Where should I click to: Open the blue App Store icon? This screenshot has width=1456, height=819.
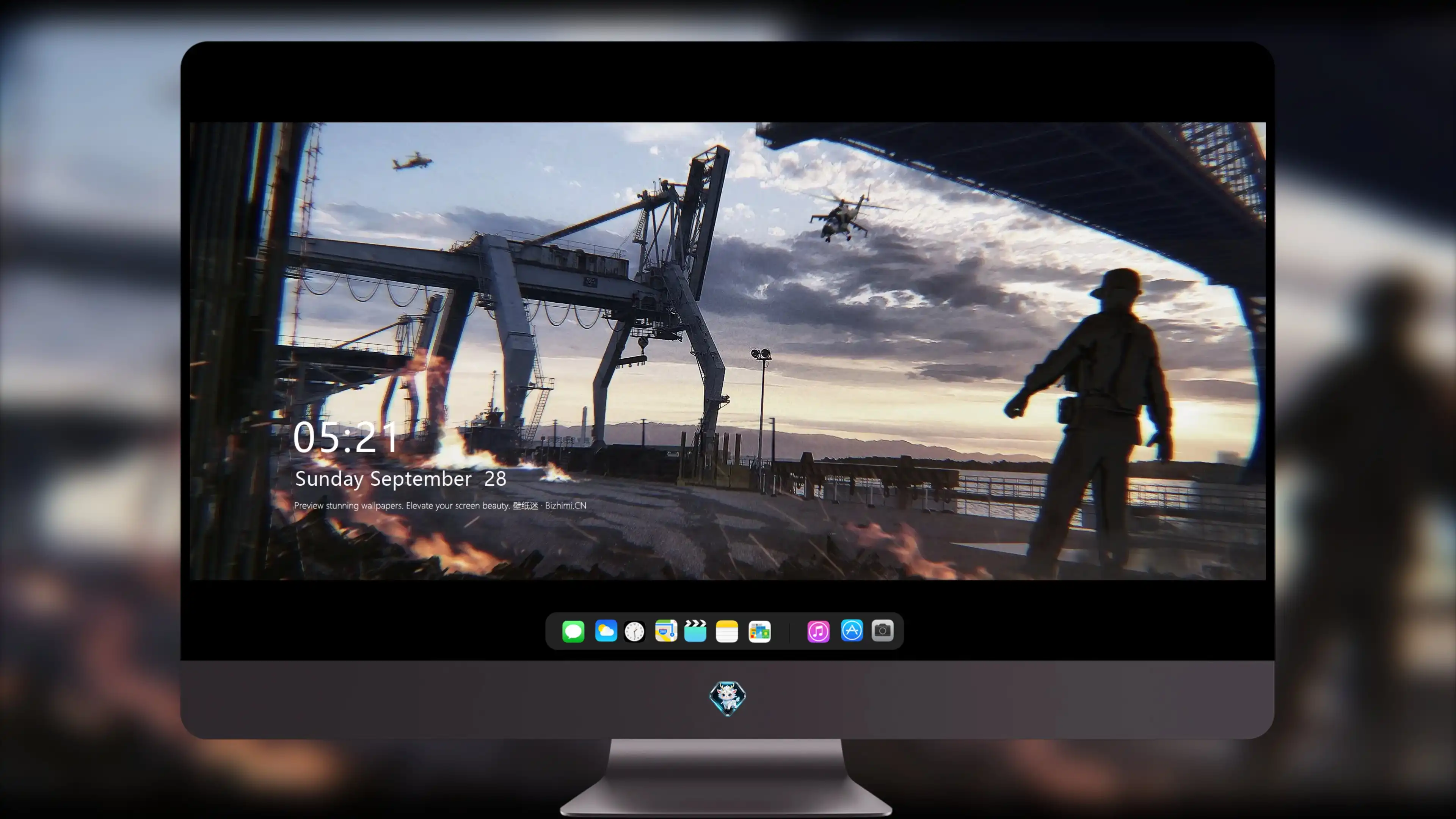pyautogui.click(x=852, y=630)
